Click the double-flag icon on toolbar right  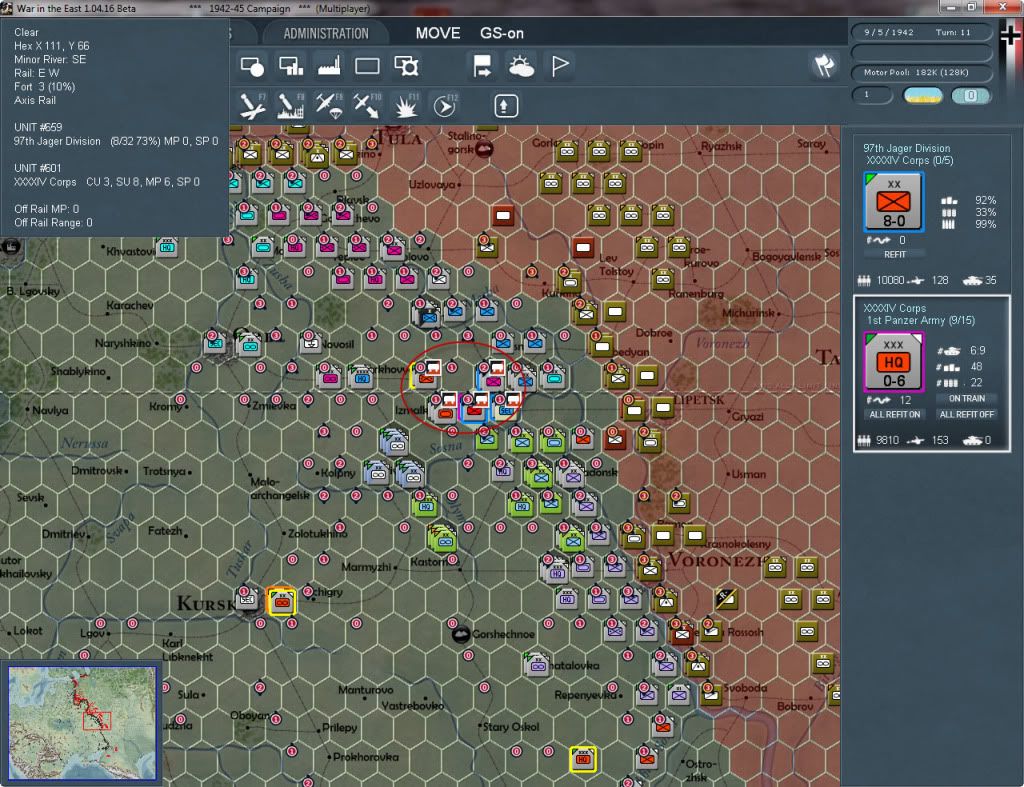point(824,65)
